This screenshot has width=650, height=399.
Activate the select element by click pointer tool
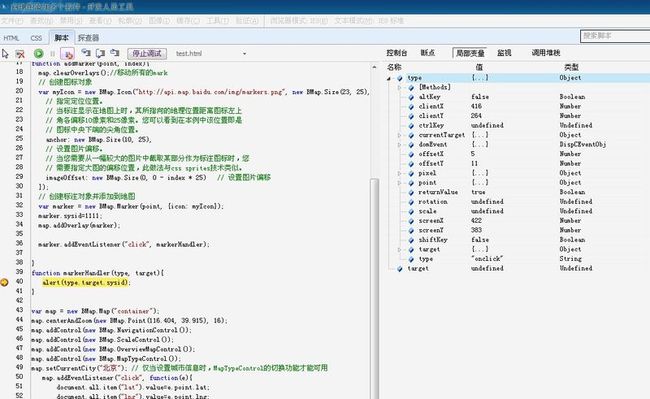tap(5, 53)
